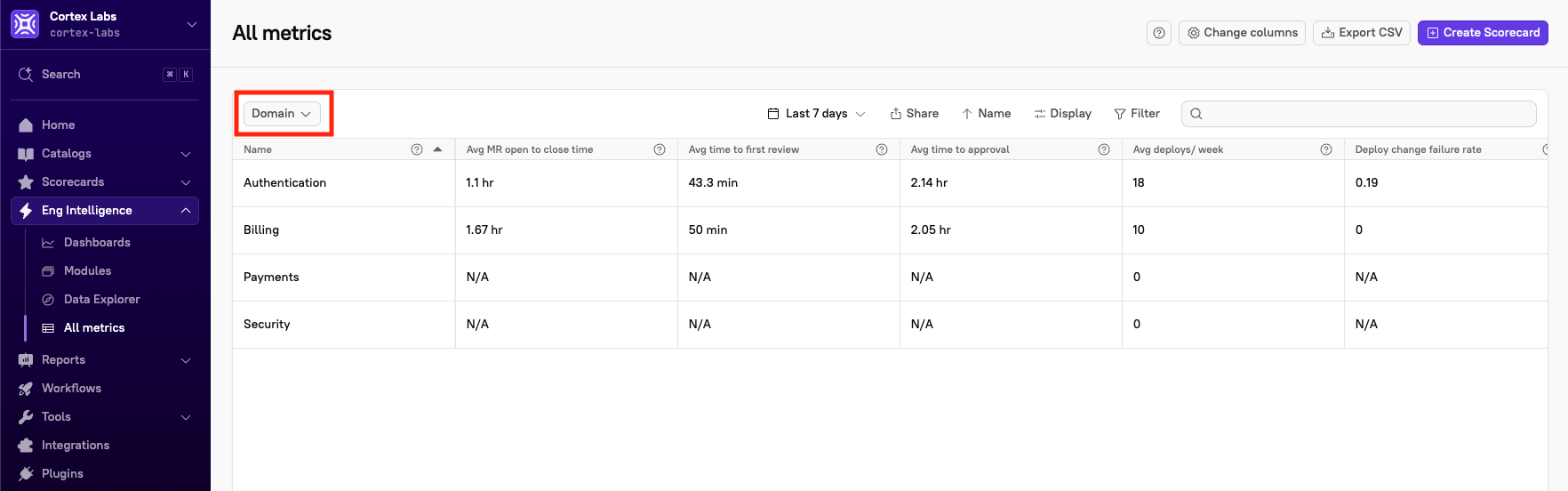Click the Eng Intelligence lightning icon
Screen dimensions: 1568x491
(x=26, y=211)
